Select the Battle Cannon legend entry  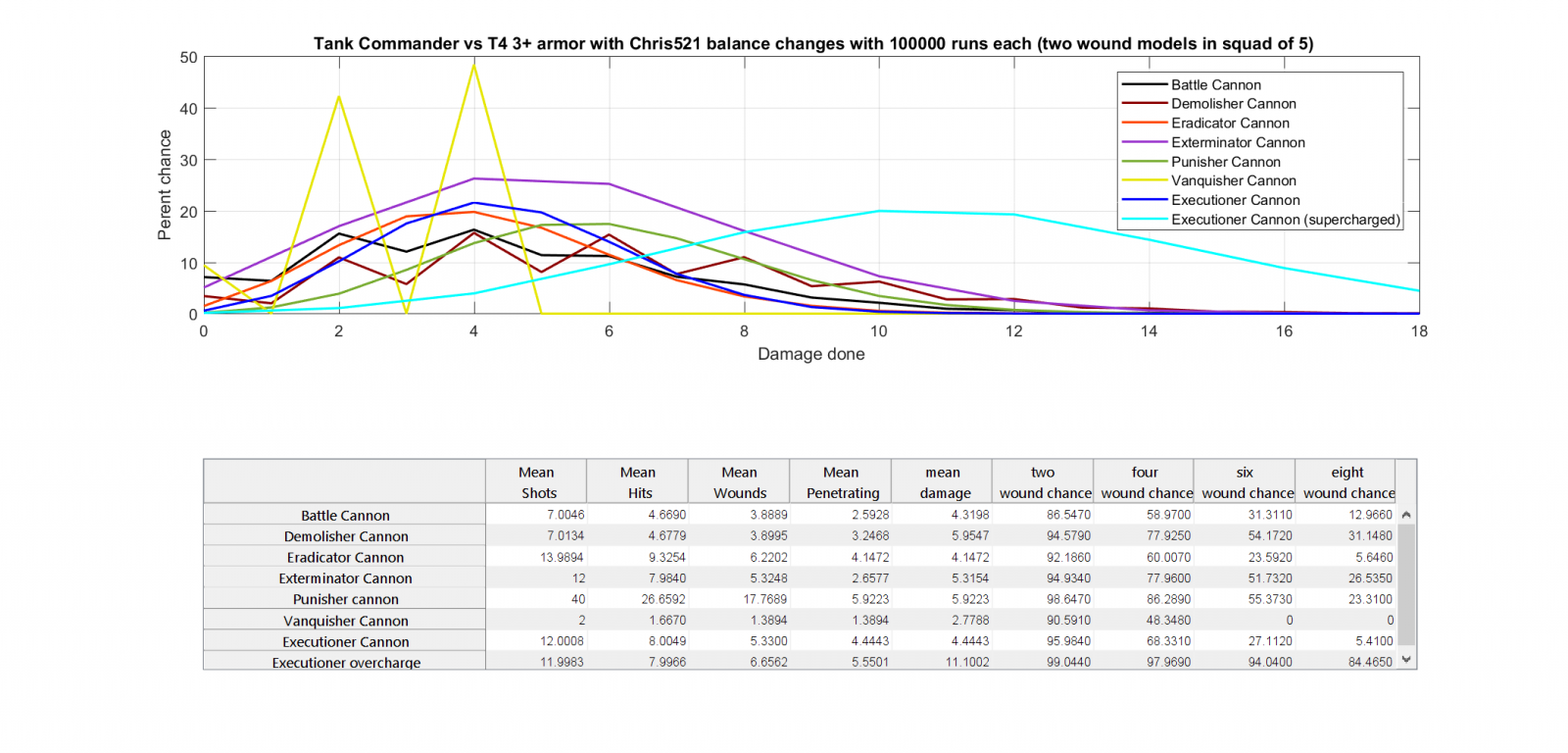tap(1215, 85)
